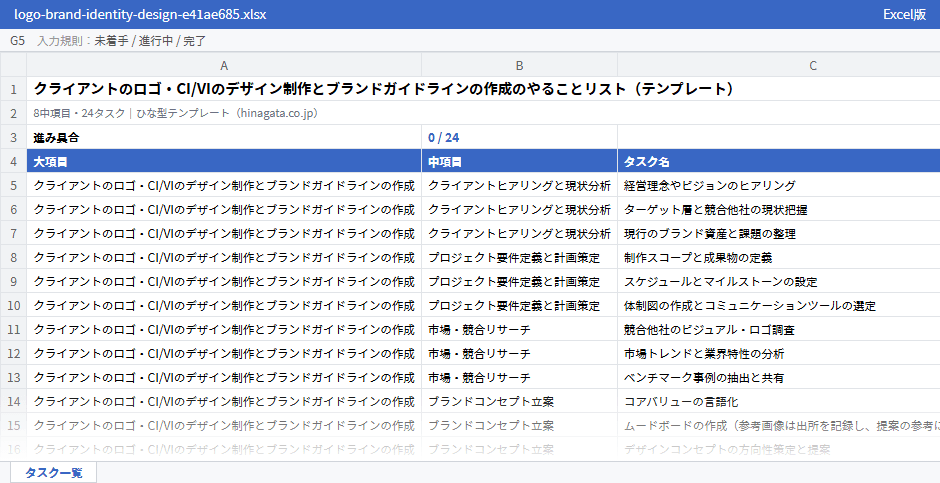Click the 0 / 24 progress cell

[x=519, y=138]
